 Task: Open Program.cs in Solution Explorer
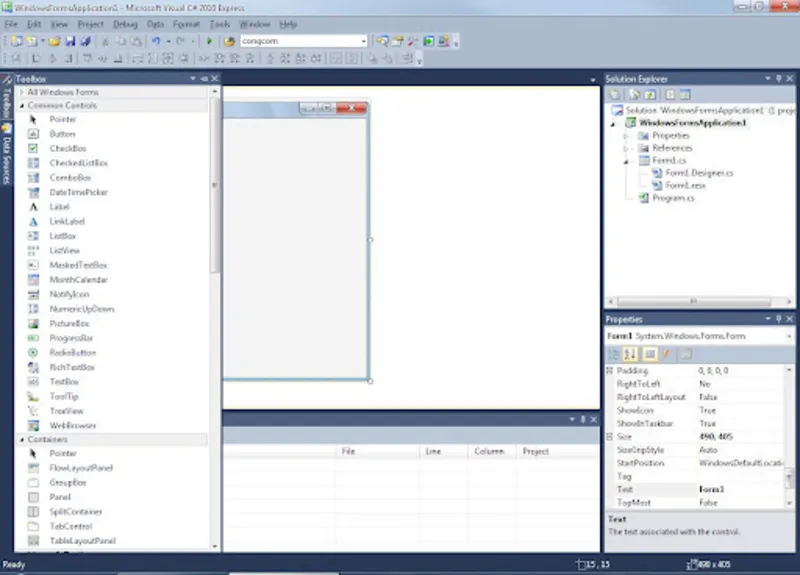coord(672,198)
